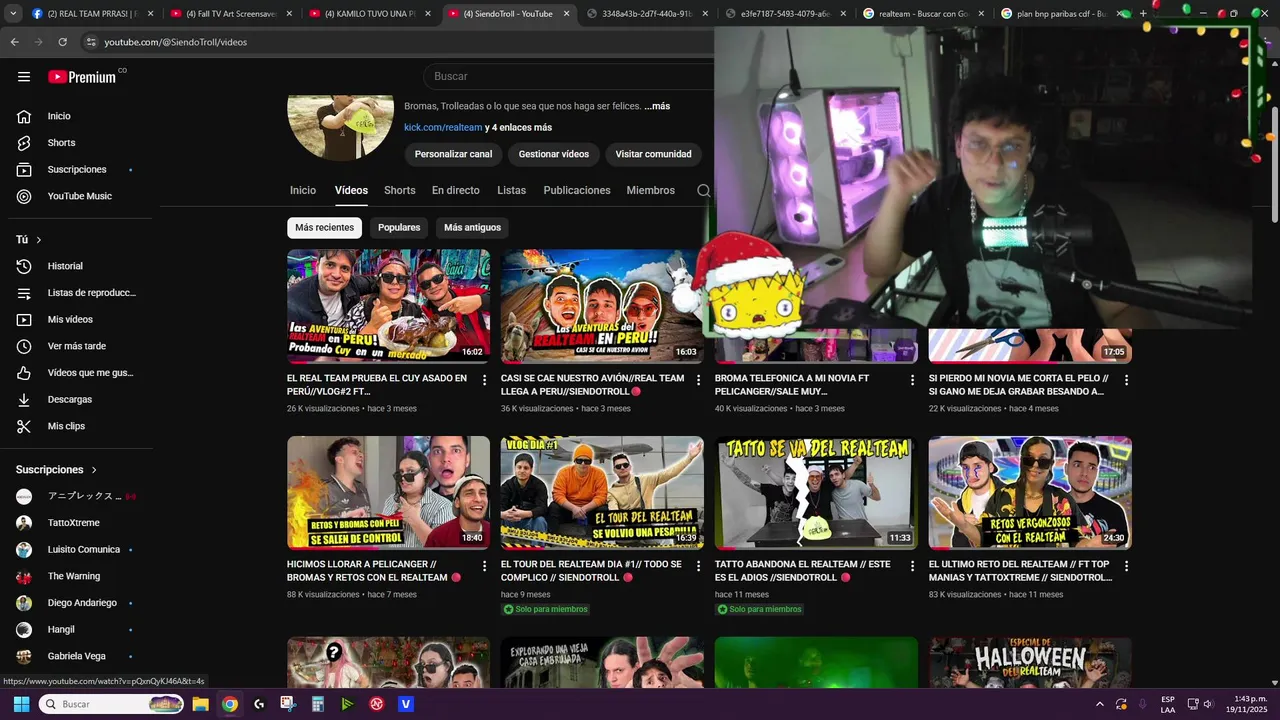This screenshot has height=720, width=1280.
Task: Reload the page with browser refresh icon
Action: click(62, 42)
